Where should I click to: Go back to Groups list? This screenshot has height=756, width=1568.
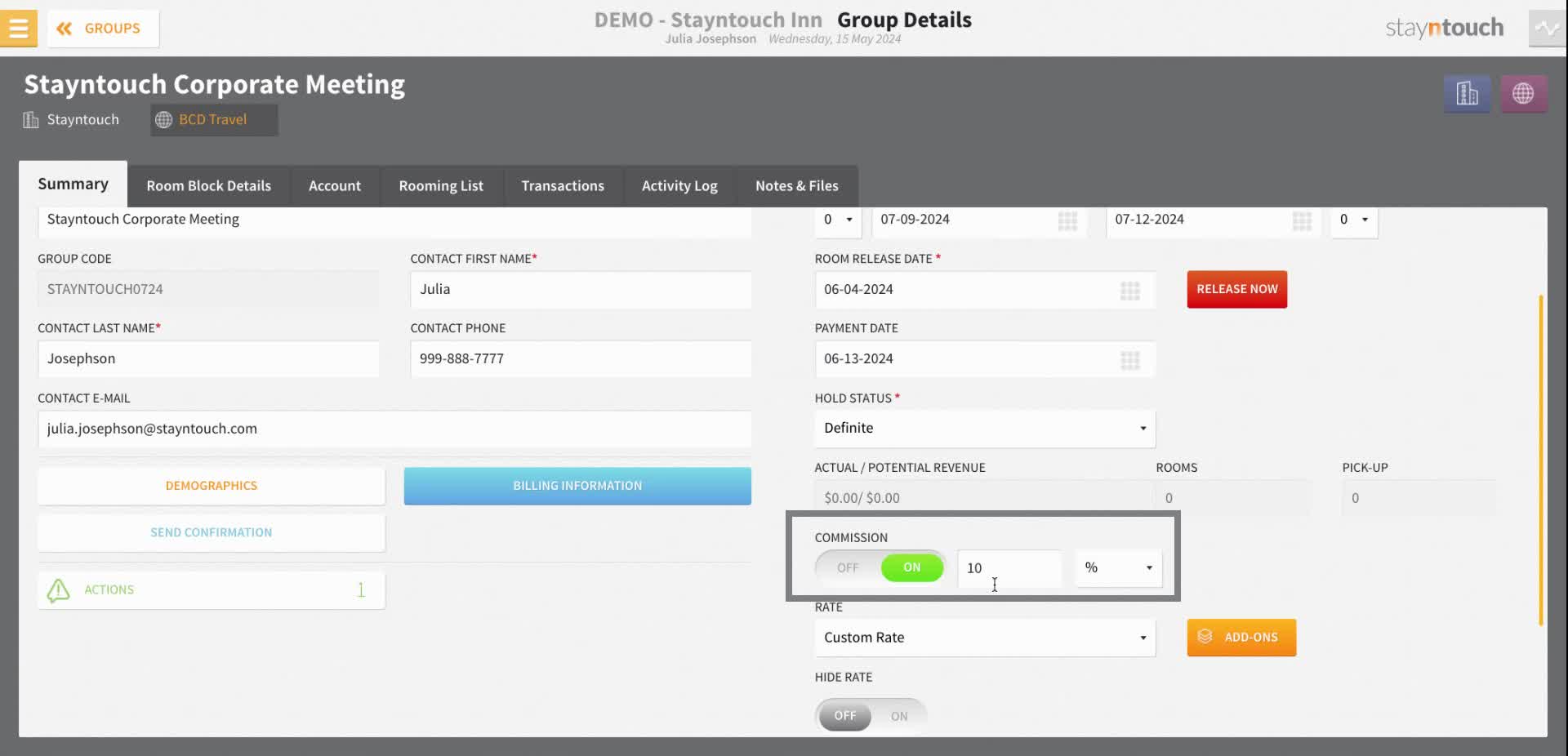pos(103,29)
